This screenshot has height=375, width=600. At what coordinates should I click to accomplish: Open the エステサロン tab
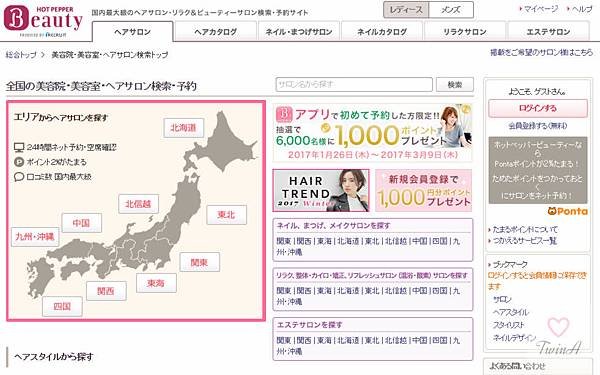click(x=548, y=32)
